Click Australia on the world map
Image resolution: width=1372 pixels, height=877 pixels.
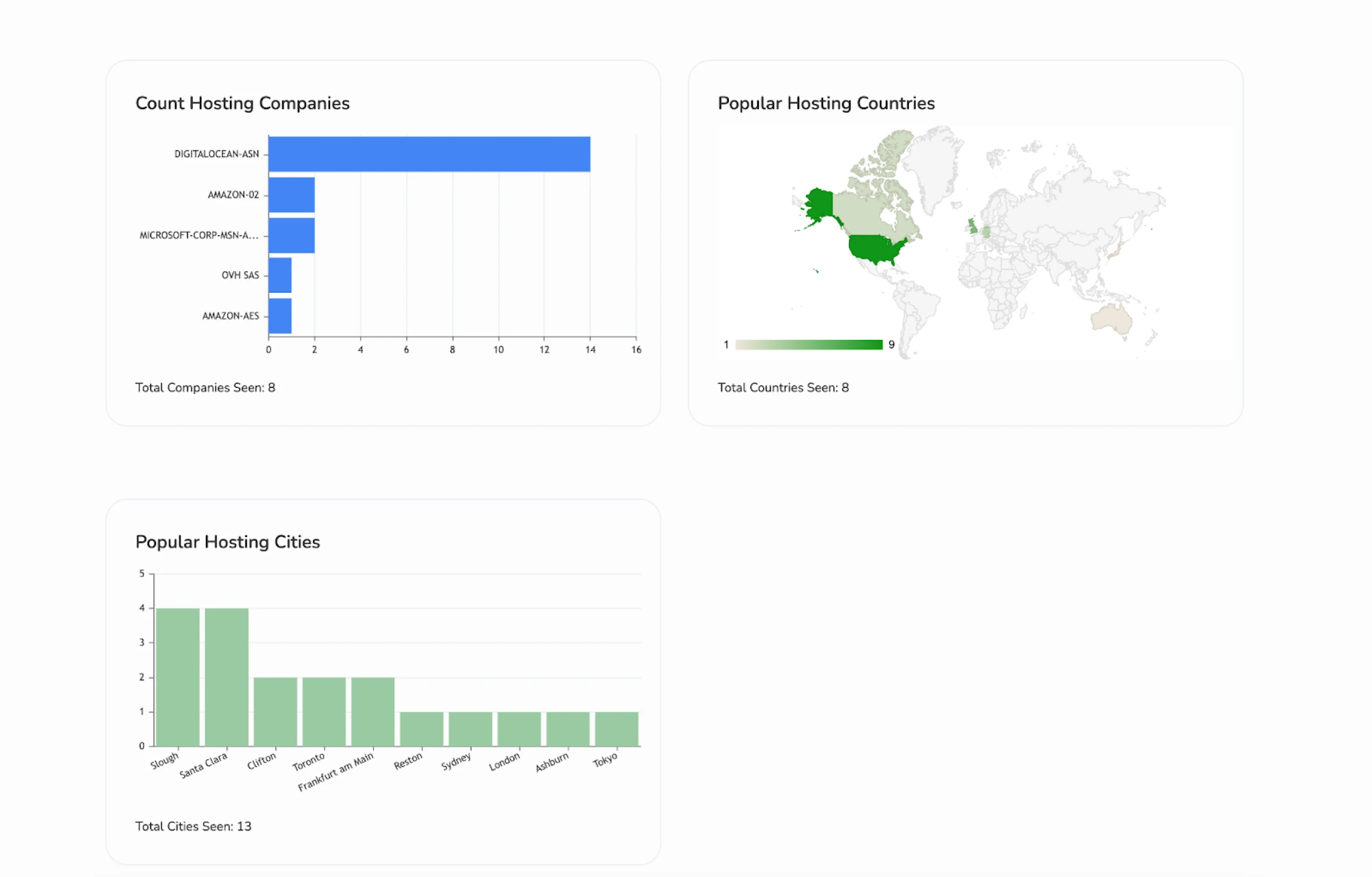click(1110, 320)
